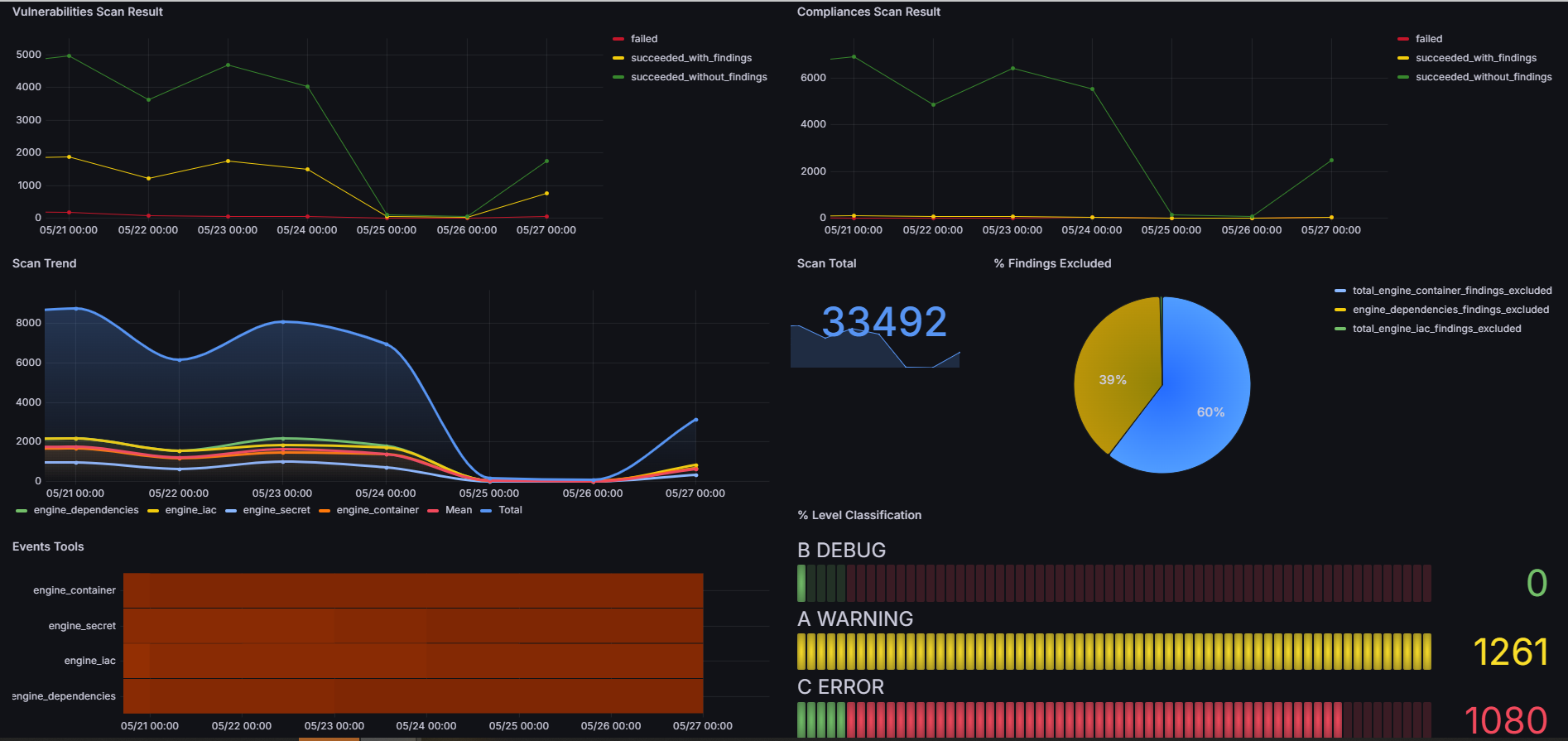Click the A WARNING yellow bar gauge
This screenshot has height=741, width=1568.
coord(1114,652)
